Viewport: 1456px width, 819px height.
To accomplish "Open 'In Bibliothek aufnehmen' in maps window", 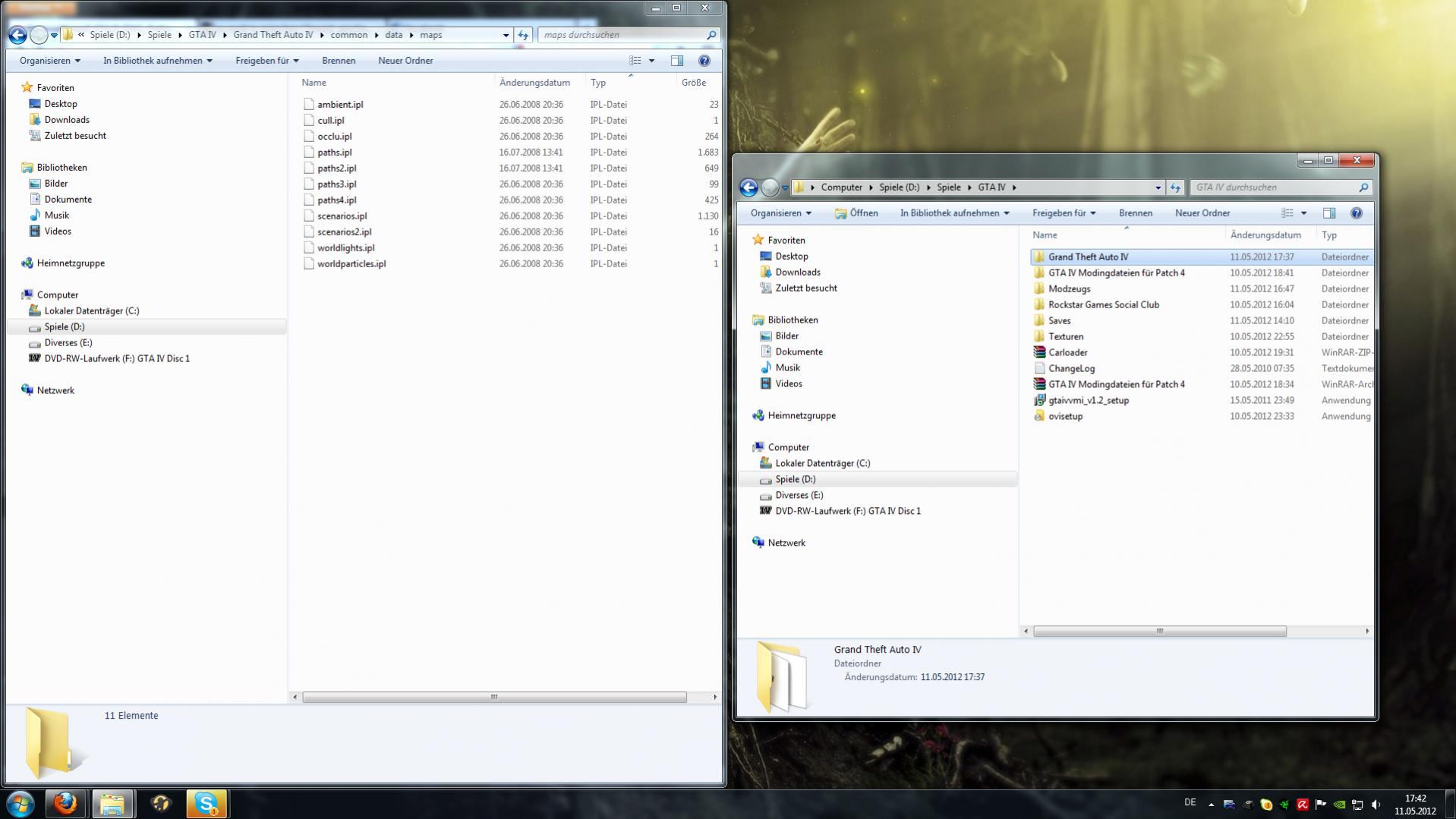I will click(158, 61).
